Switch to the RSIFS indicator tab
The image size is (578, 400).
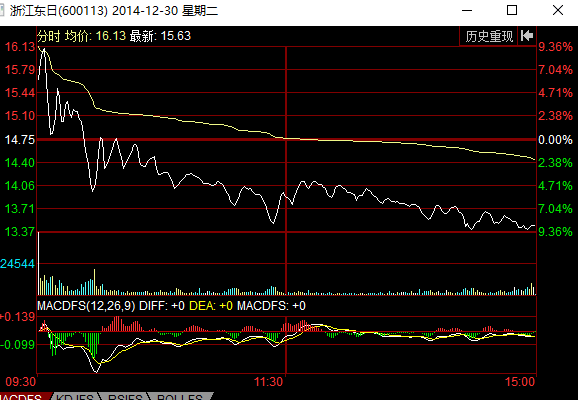125,397
